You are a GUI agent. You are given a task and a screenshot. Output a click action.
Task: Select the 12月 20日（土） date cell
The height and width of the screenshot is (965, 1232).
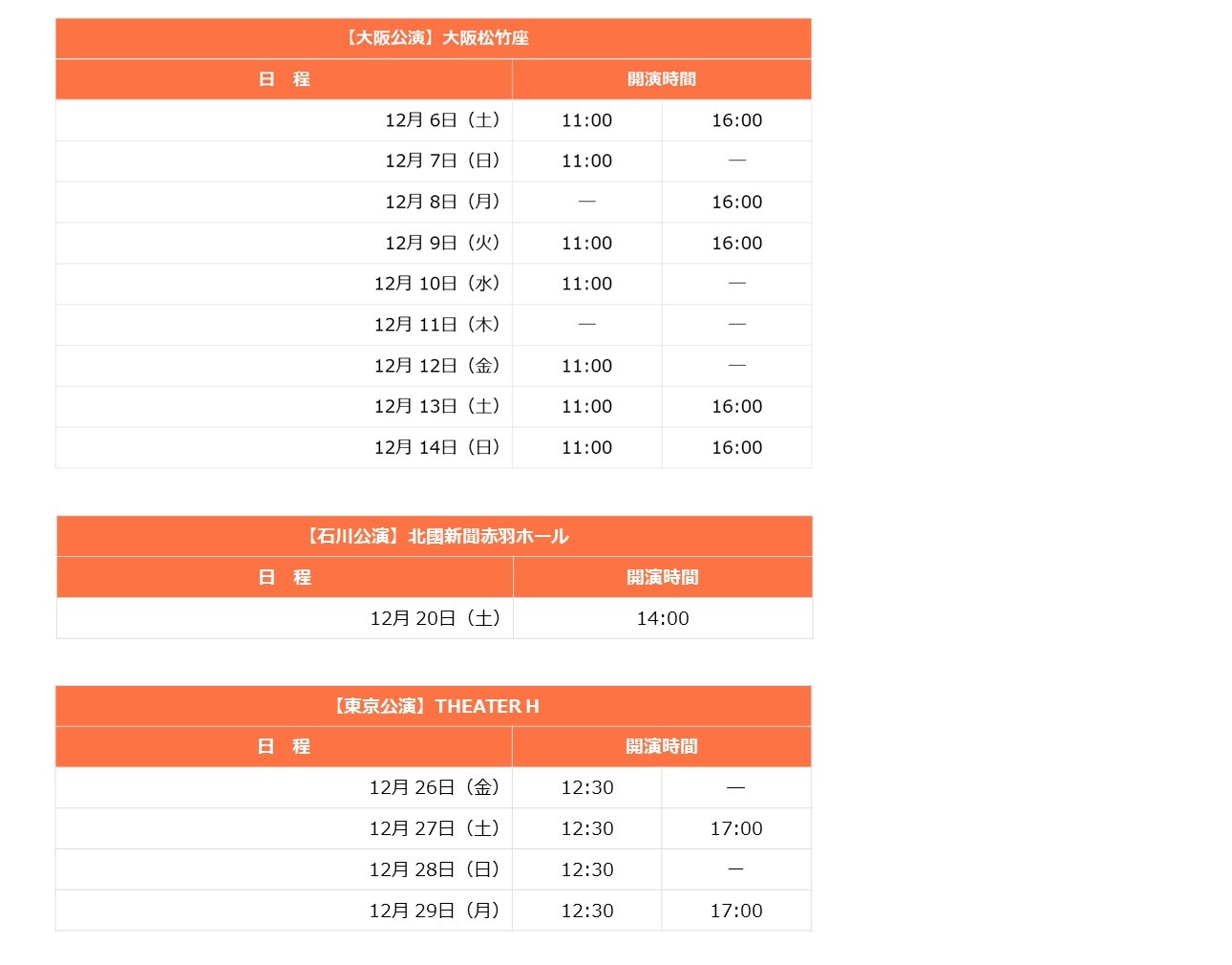pyautogui.click(x=286, y=618)
